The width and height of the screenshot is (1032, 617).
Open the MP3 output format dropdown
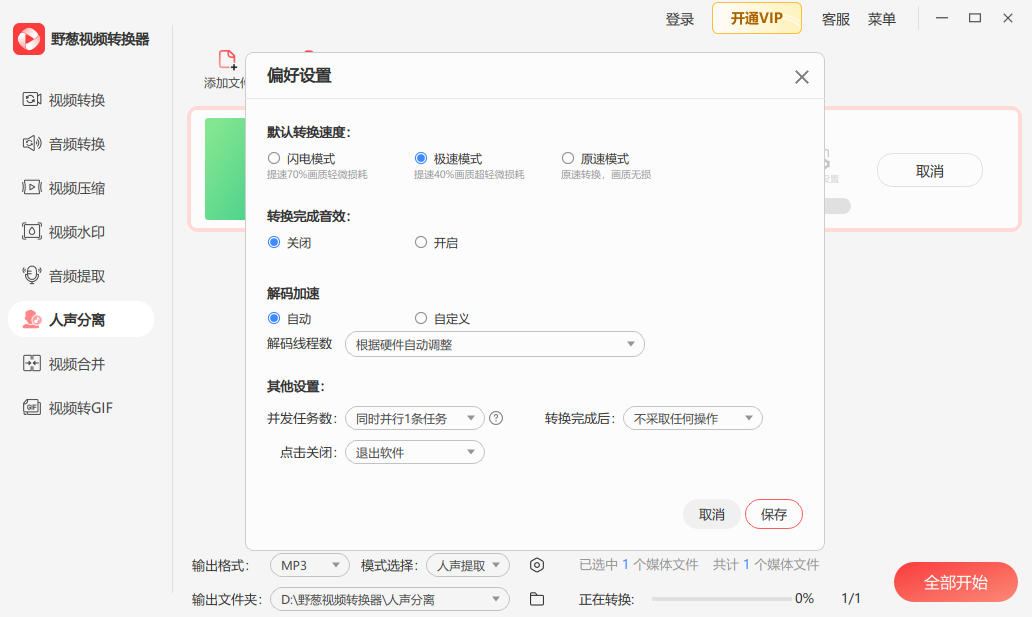[310, 565]
